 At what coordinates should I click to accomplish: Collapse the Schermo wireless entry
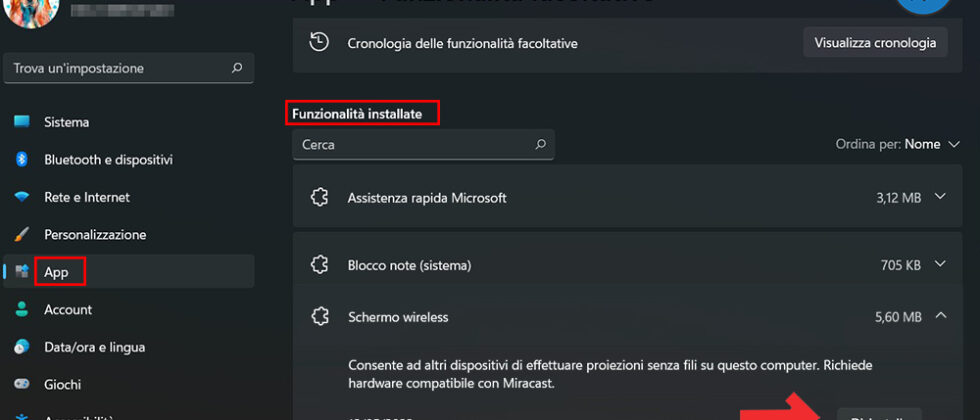pos(939,317)
